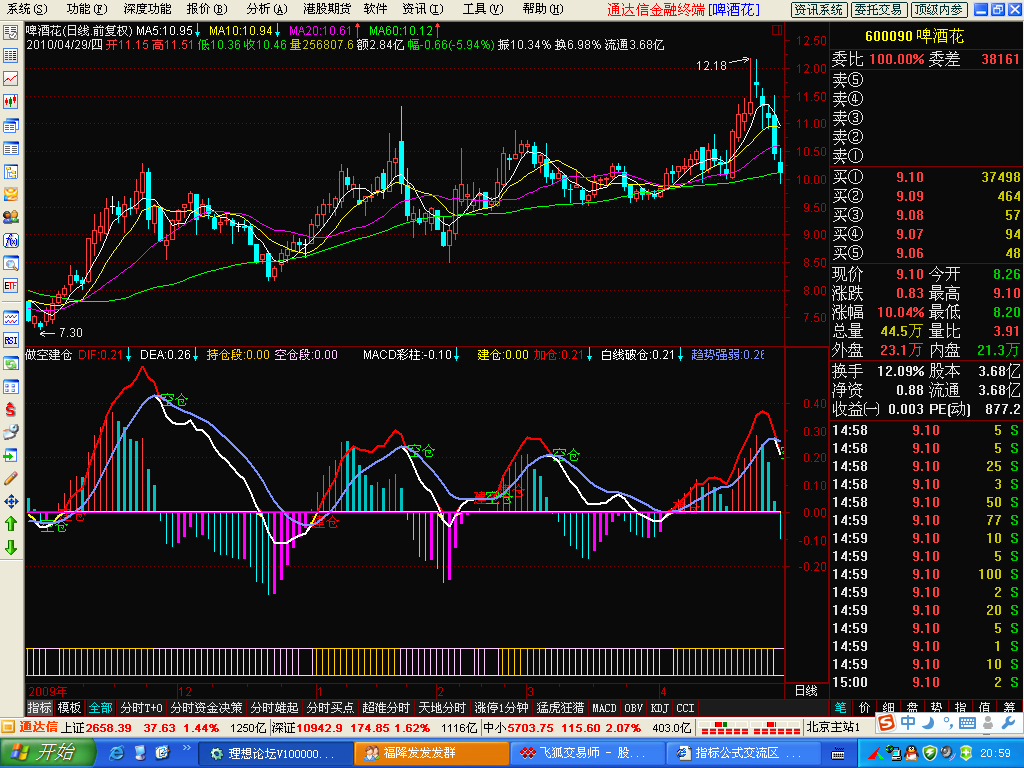Select the 指标 tab at bottom

40,708
